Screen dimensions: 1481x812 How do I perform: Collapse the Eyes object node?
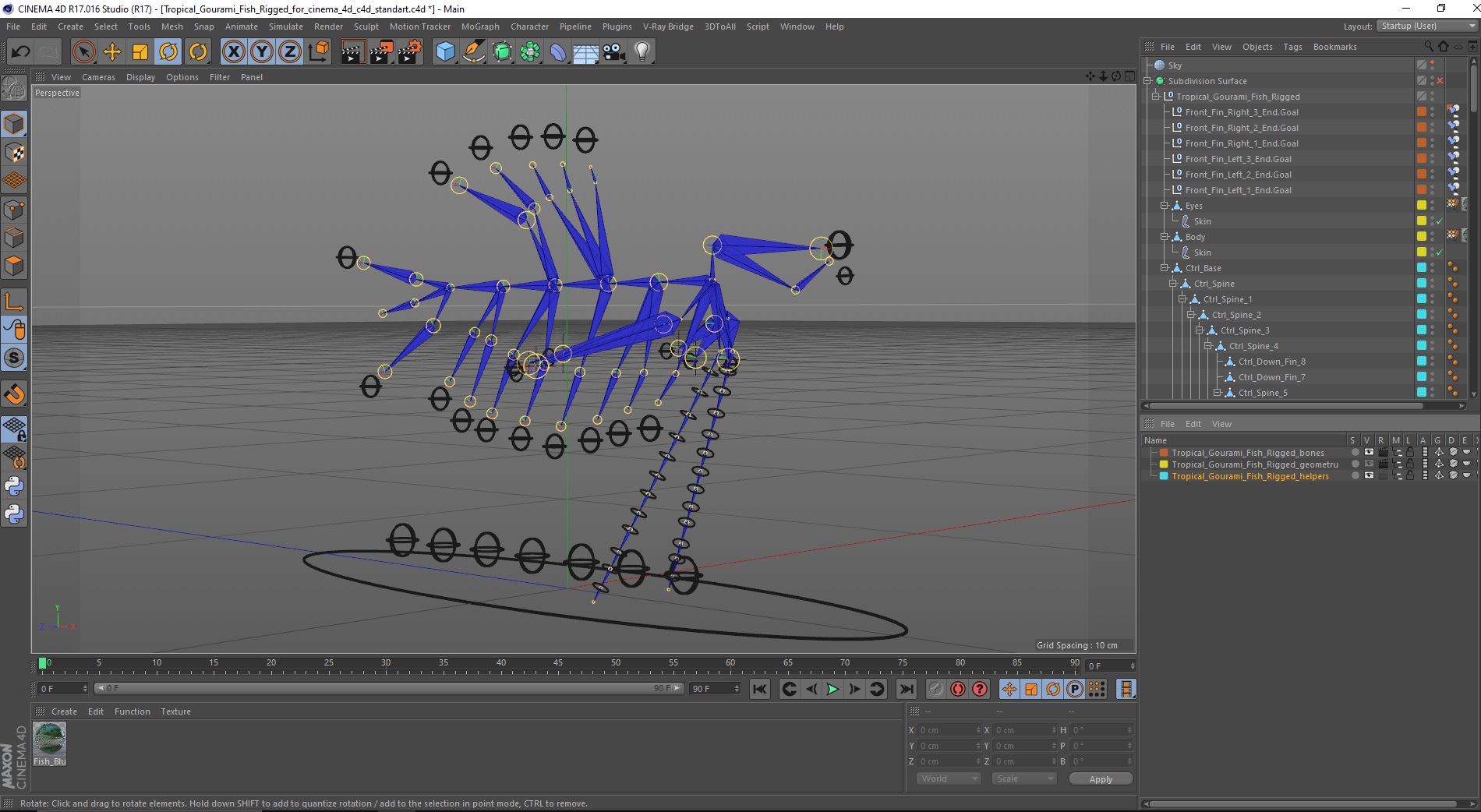pyautogui.click(x=1165, y=205)
